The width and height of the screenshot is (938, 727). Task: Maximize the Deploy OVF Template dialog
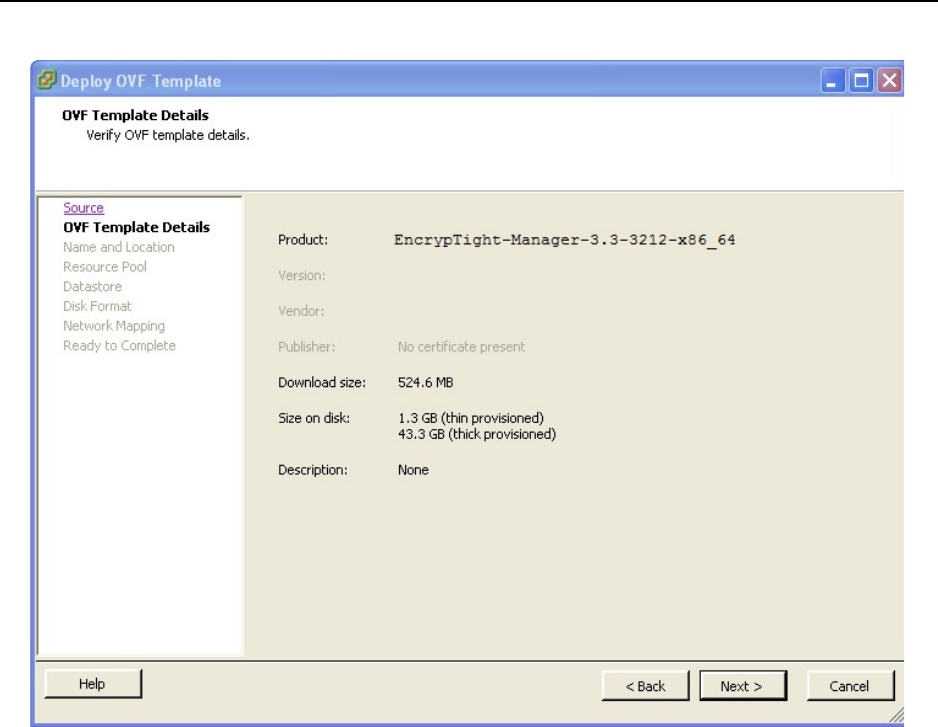point(862,81)
